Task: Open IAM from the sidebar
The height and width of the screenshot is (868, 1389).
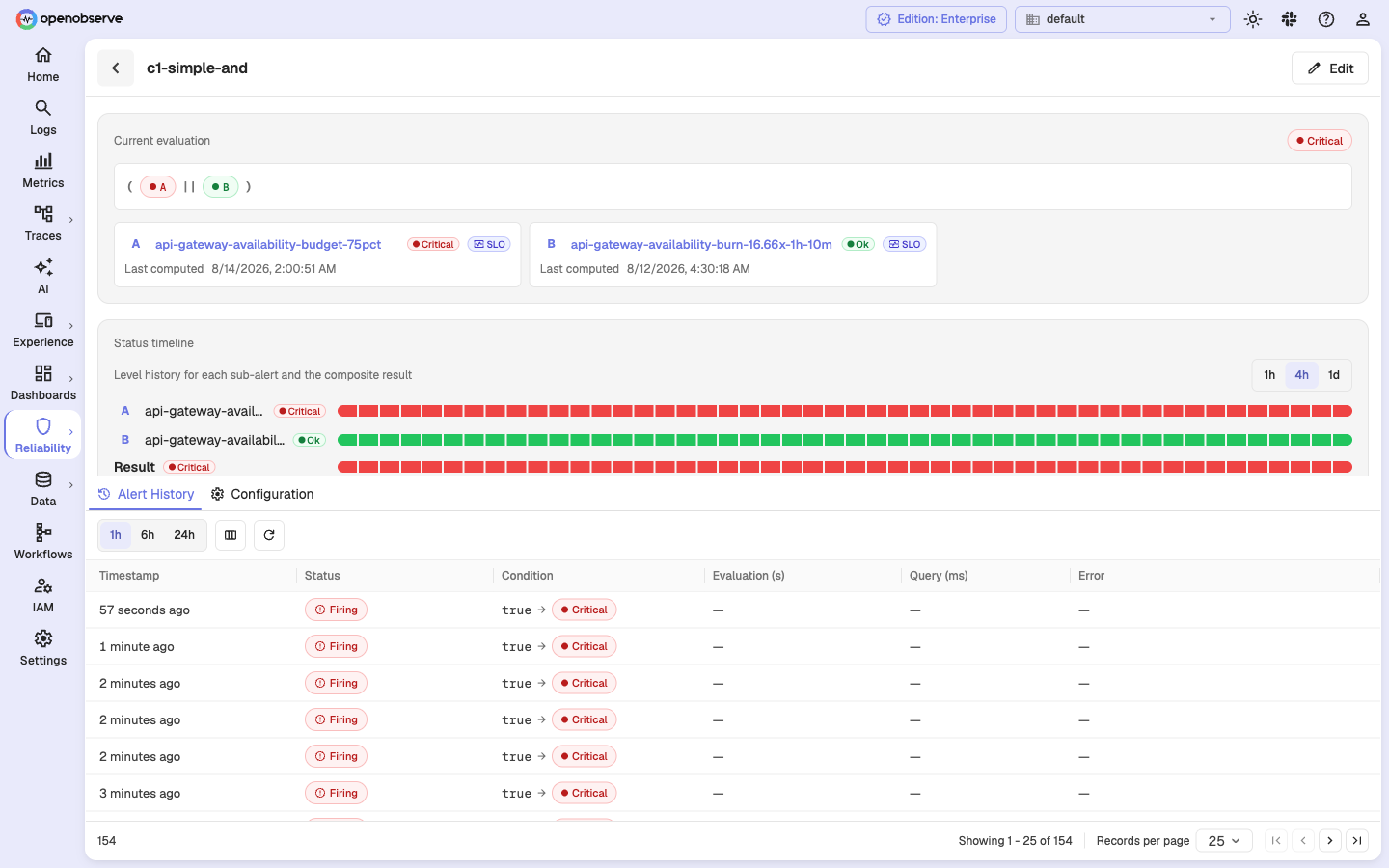Action: [42, 595]
